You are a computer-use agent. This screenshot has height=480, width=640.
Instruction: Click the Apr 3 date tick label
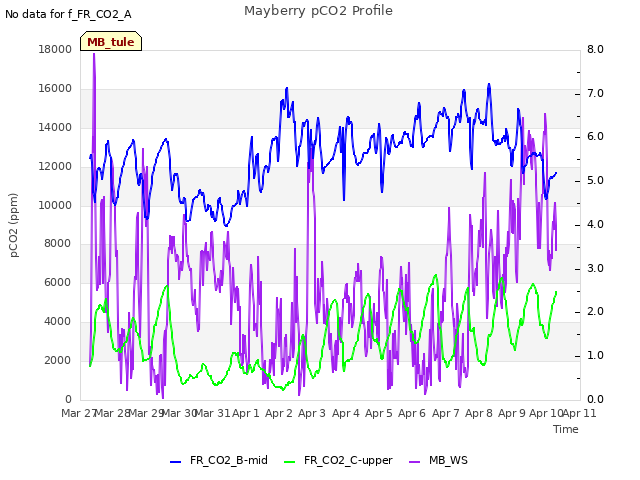click(x=312, y=413)
